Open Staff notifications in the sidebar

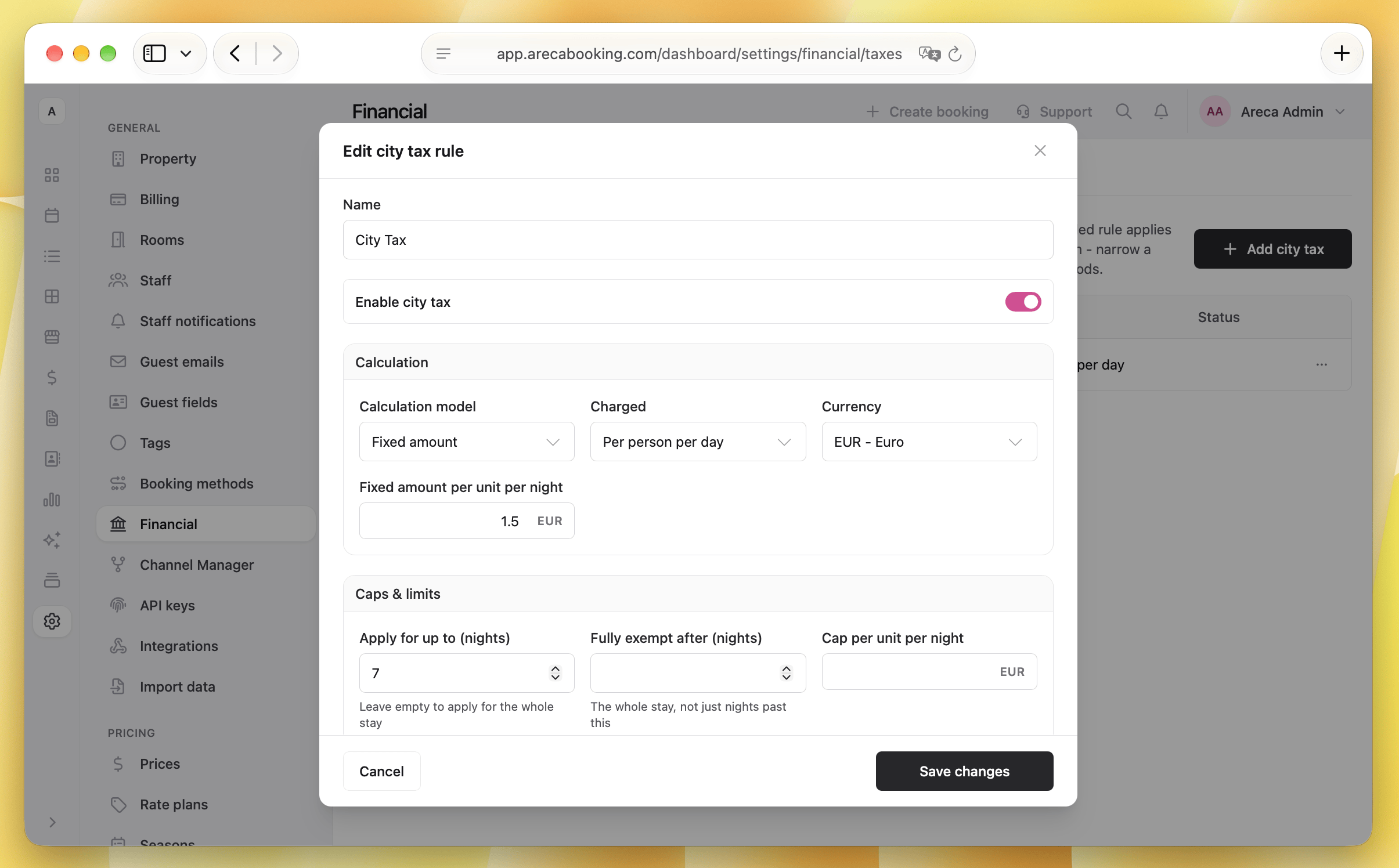tap(206, 321)
